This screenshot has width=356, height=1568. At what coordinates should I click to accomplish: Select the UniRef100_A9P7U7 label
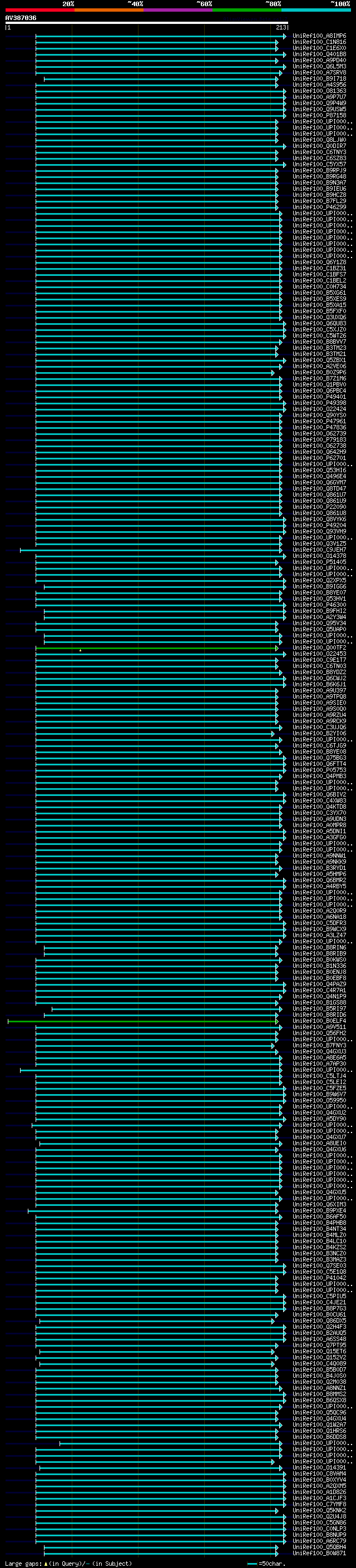pyautogui.click(x=319, y=97)
